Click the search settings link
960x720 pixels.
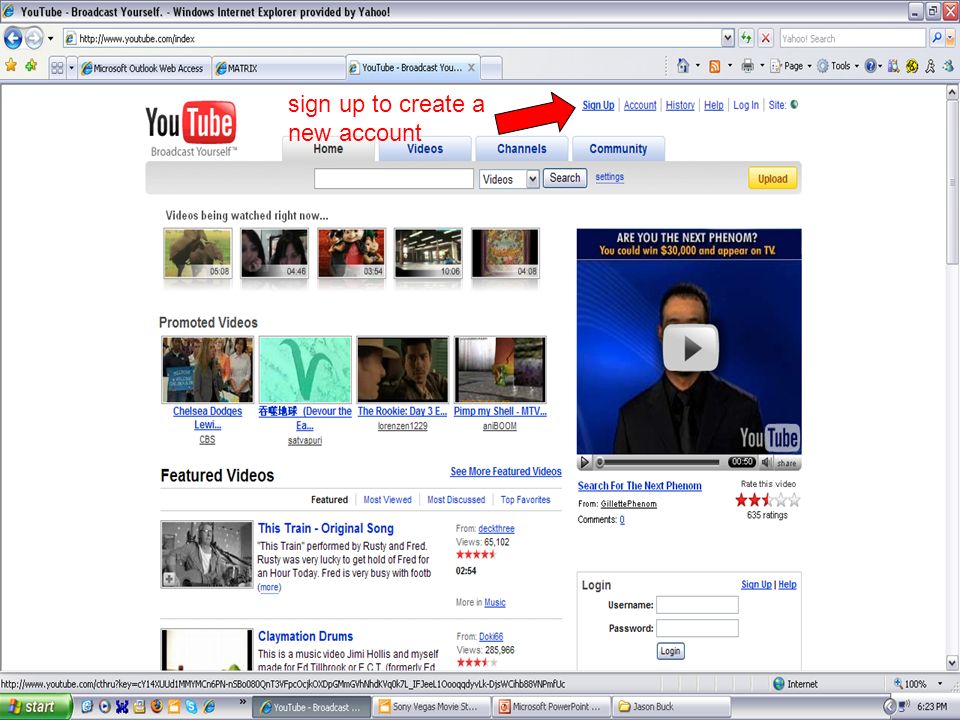coord(610,177)
